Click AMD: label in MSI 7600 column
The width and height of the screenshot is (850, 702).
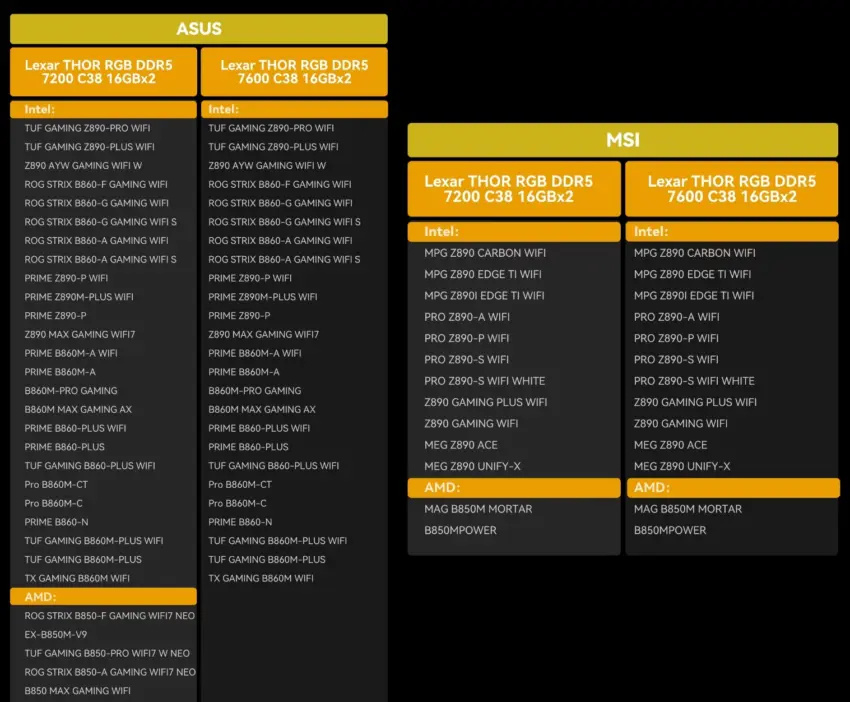652,487
